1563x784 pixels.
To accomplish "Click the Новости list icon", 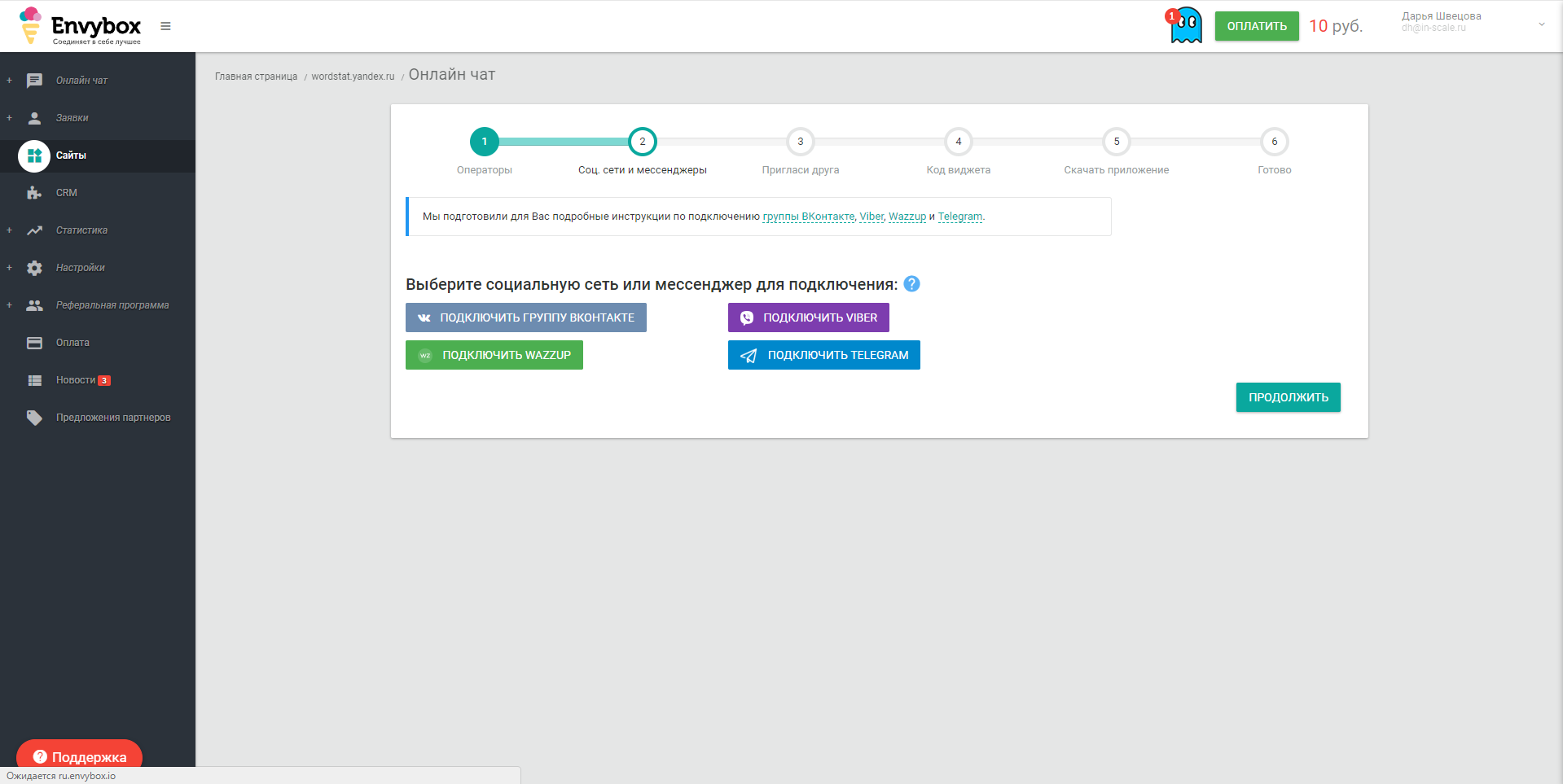I will tap(34, 380).
